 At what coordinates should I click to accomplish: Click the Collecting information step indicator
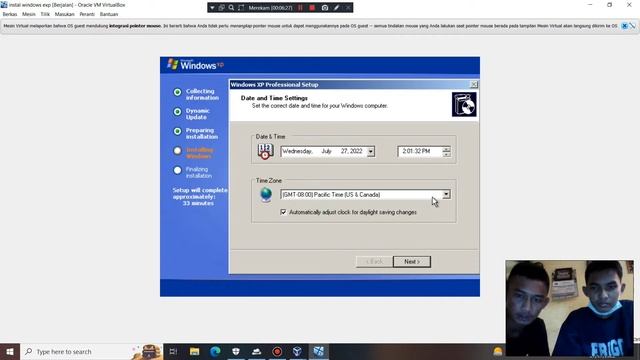click(x=177, y=92)
